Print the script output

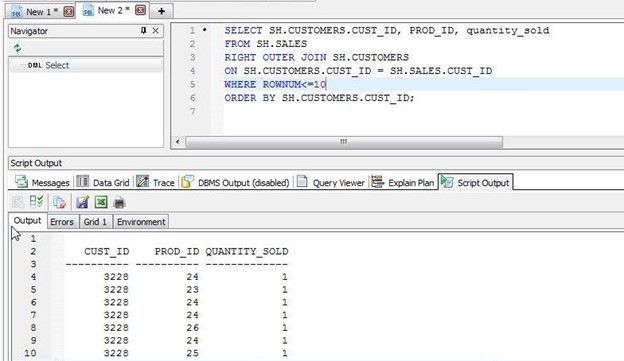119,202
